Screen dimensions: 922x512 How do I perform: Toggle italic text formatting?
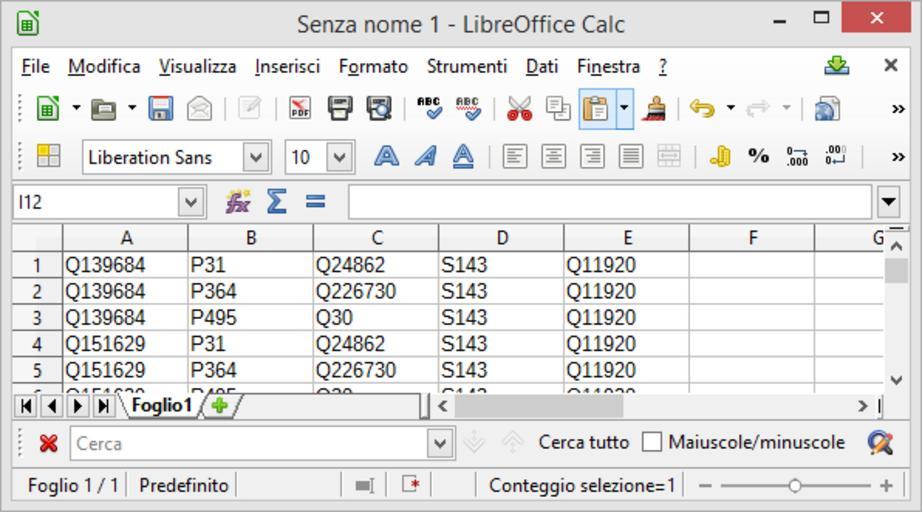[x=425, y=156]
